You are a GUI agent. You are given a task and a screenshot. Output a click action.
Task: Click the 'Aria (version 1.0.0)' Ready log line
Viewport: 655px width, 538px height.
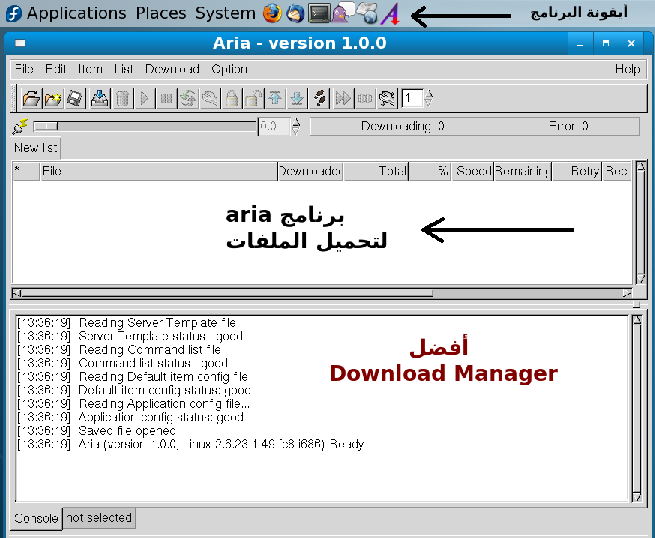click(190, 444)
